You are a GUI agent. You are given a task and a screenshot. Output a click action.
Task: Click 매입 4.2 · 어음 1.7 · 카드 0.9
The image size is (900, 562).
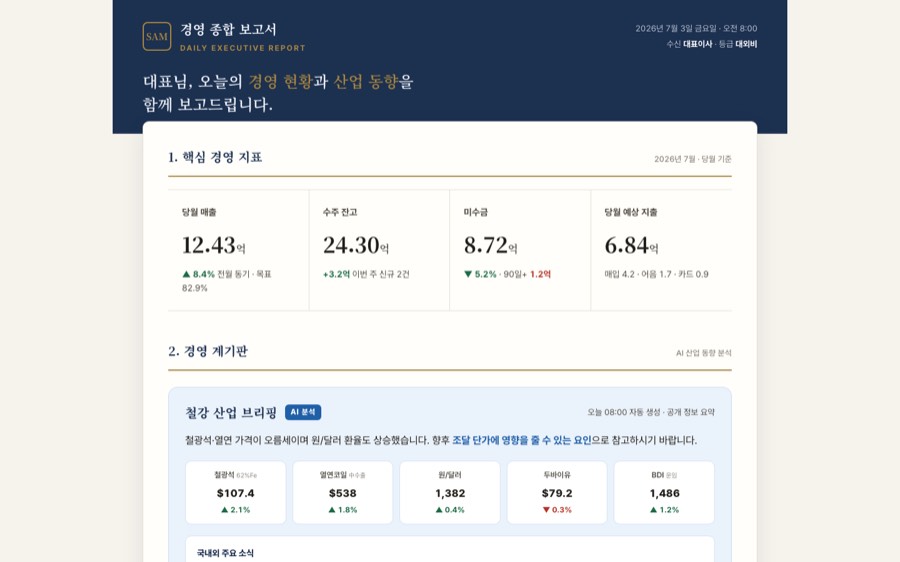657,274
